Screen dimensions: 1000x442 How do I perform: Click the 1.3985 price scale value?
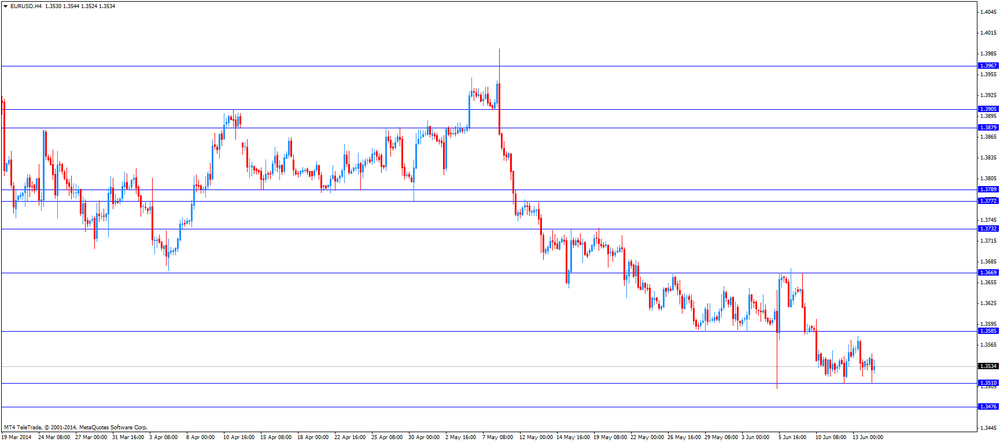(x=988, y=54)
